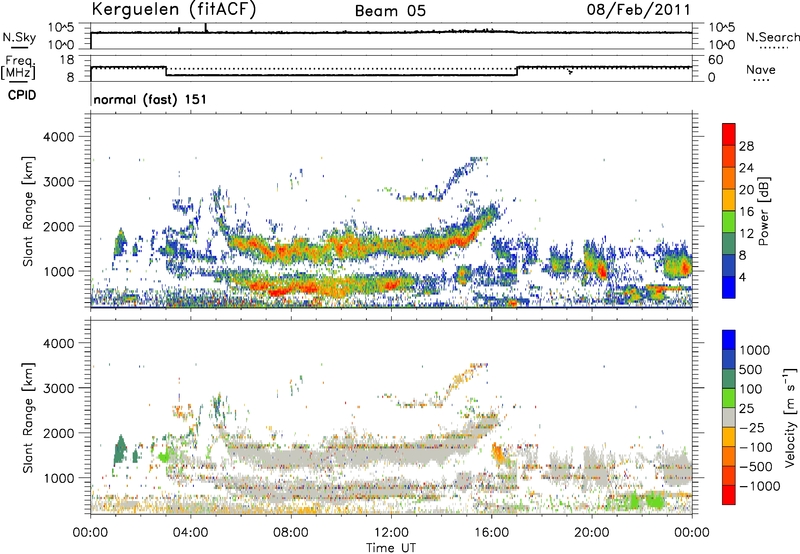Screen dimensions: 800x554
Task: Click the "−1000" Velocity colorbar tick label
Action: click(760, 486)
